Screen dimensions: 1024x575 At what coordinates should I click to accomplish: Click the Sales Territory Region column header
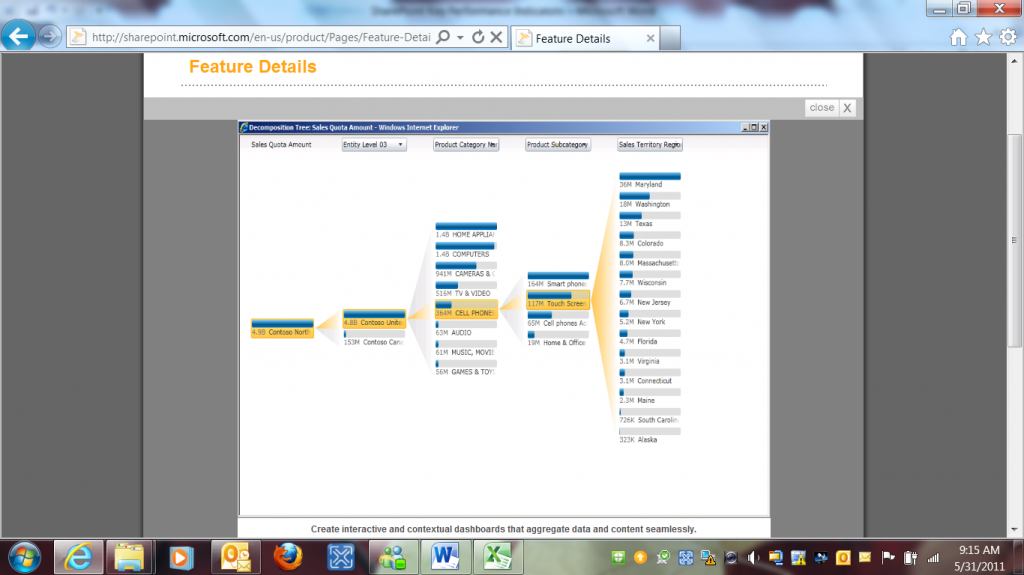(x=650, y=144)
